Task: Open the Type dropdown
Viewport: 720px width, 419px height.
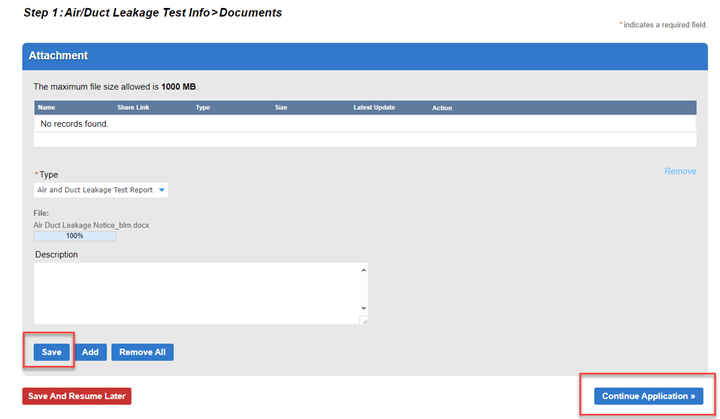Action: [x=101, y=190]
